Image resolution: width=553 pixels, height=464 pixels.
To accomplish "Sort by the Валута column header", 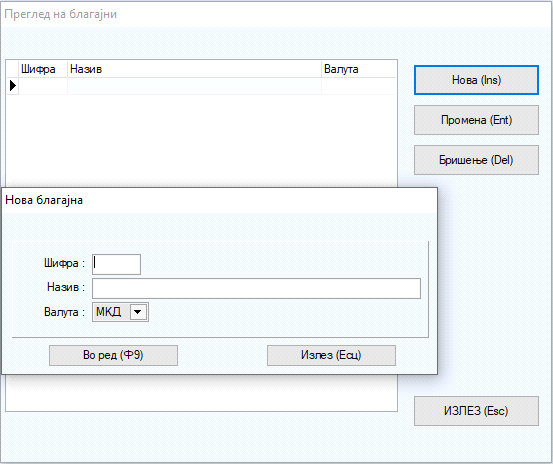I will coord(359,69).
